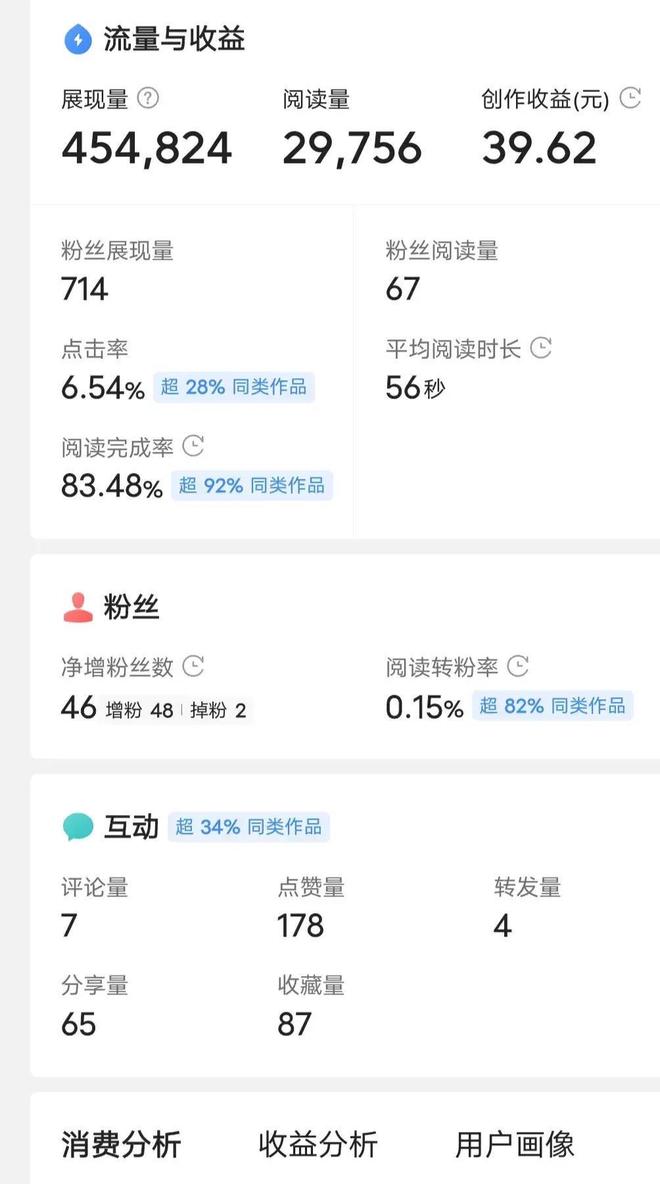Image resolution: width=660 pixels, height=1184 pixels.
Task: Tap the 创作收益 value 39.62
Action: (x=539, y=147)
